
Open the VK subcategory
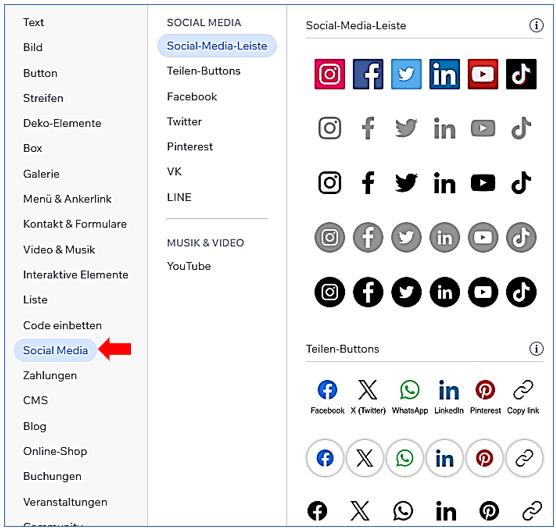[x=174, y=172]
